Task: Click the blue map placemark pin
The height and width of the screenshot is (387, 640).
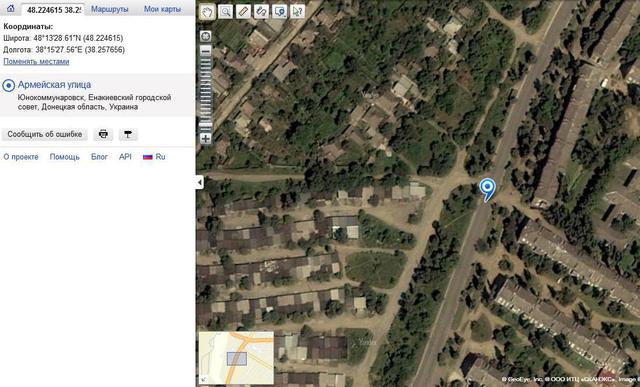Action: (487, 189)
